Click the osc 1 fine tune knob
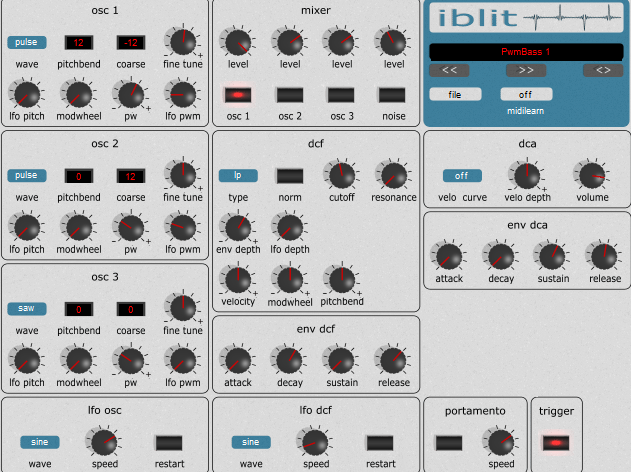The image size is (631, 472). click(x=183, y=41)
